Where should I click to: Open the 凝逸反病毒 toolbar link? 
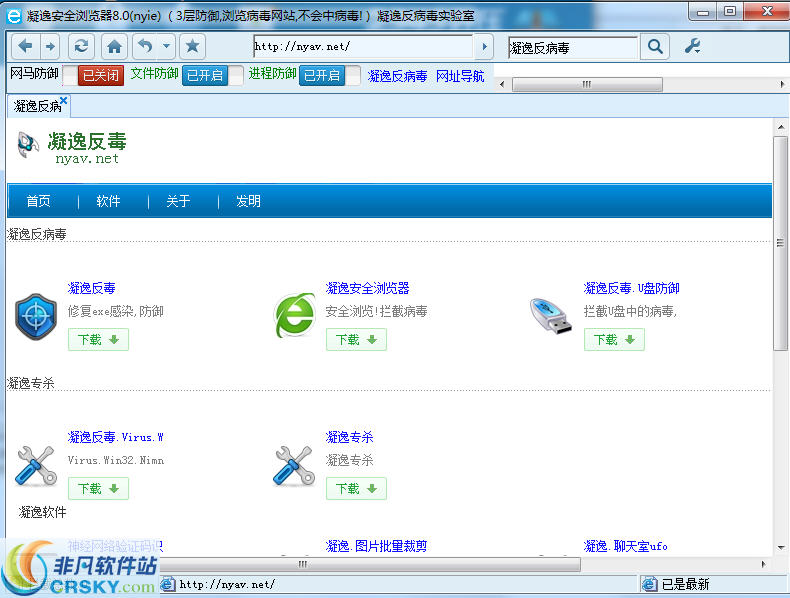(397, 76)
